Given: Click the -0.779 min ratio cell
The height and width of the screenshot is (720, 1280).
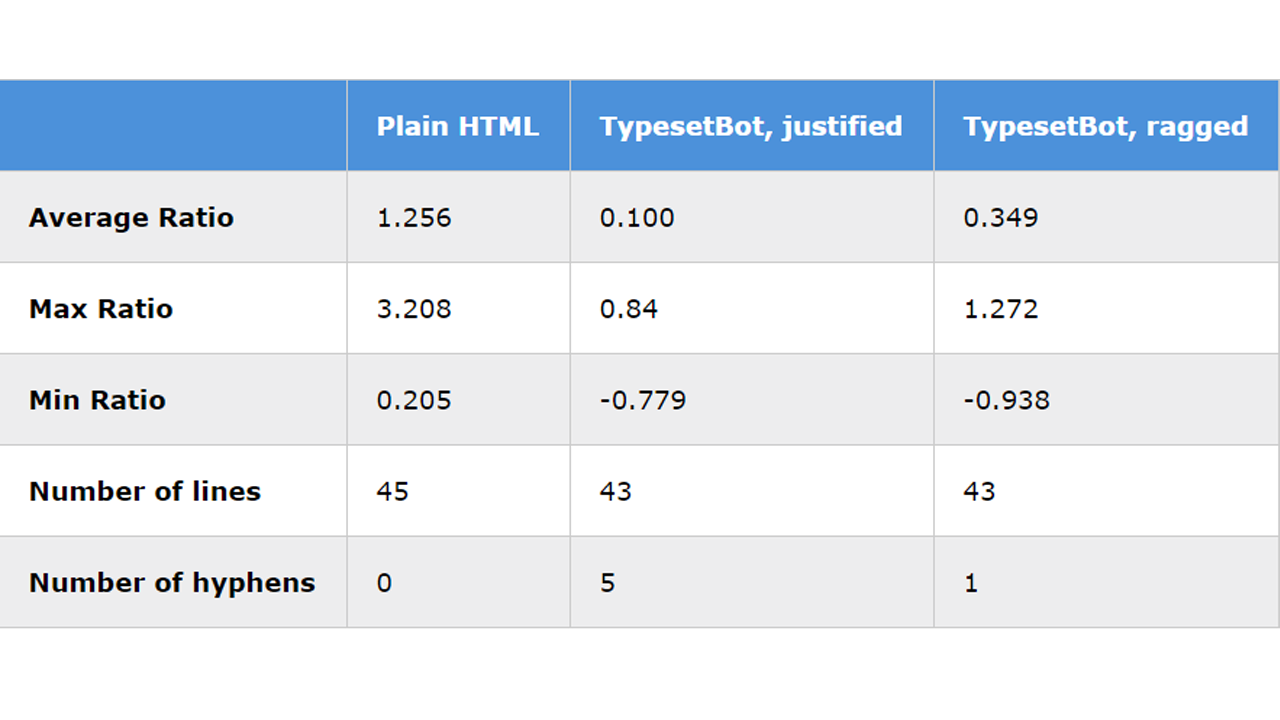Looking at the screenshot, I should [x=643, y=400].
